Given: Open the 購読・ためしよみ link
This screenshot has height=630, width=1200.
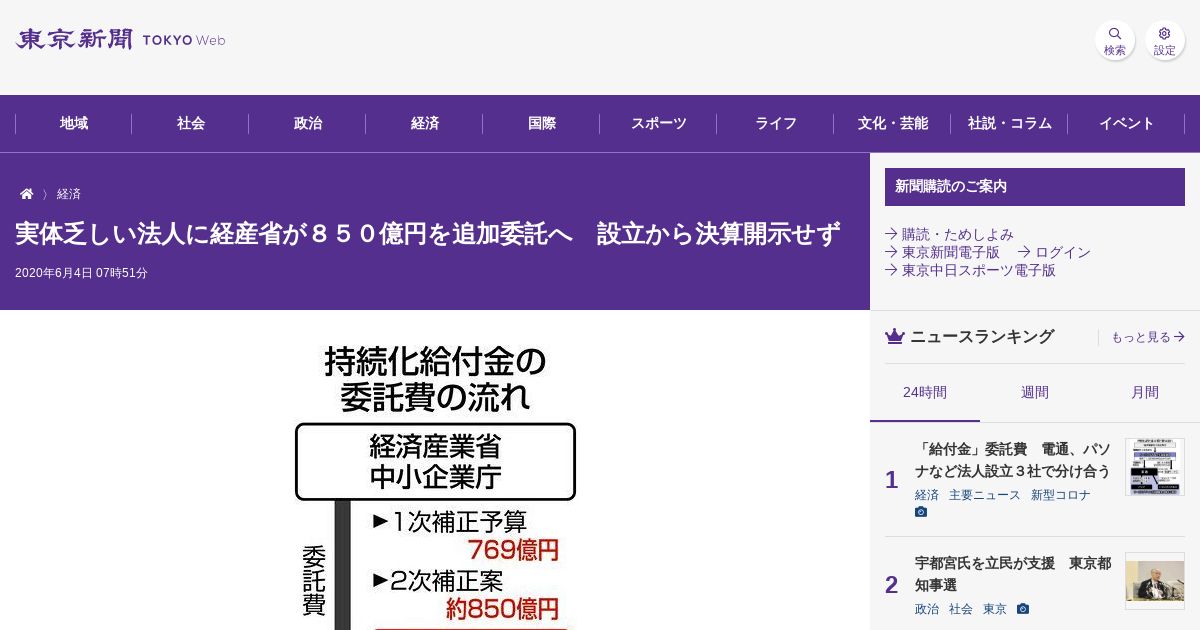Looking at the screenshot, I should (x=949, y=234).
